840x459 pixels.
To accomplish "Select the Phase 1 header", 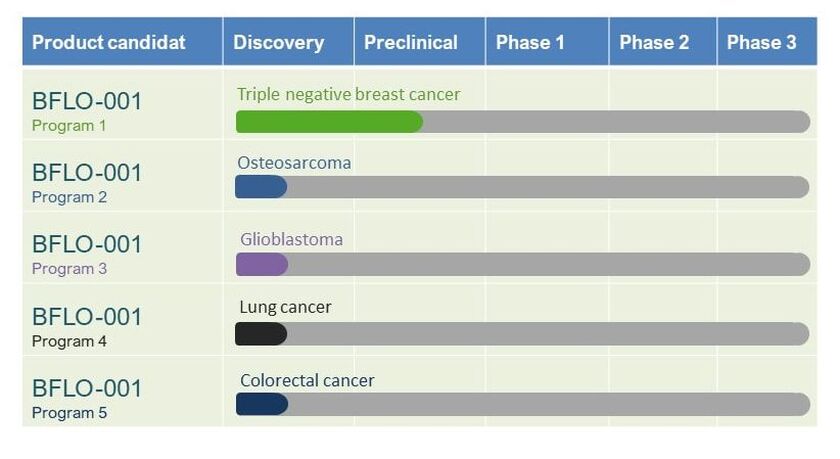I will [x=547, y=42].
